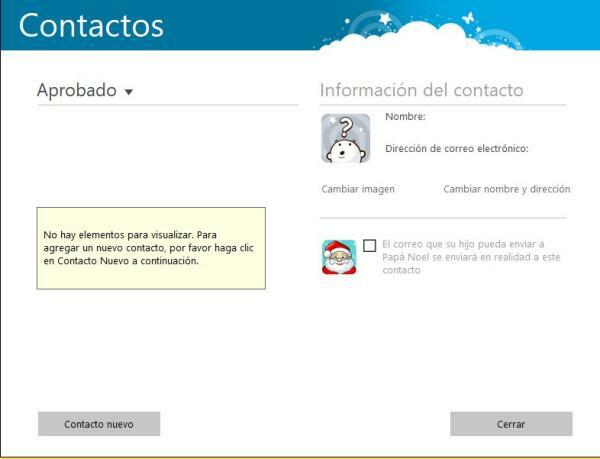Click the Santa Claus icon
Image resolution: width=600 pixels, height=459 pixels.
(339, 257)
